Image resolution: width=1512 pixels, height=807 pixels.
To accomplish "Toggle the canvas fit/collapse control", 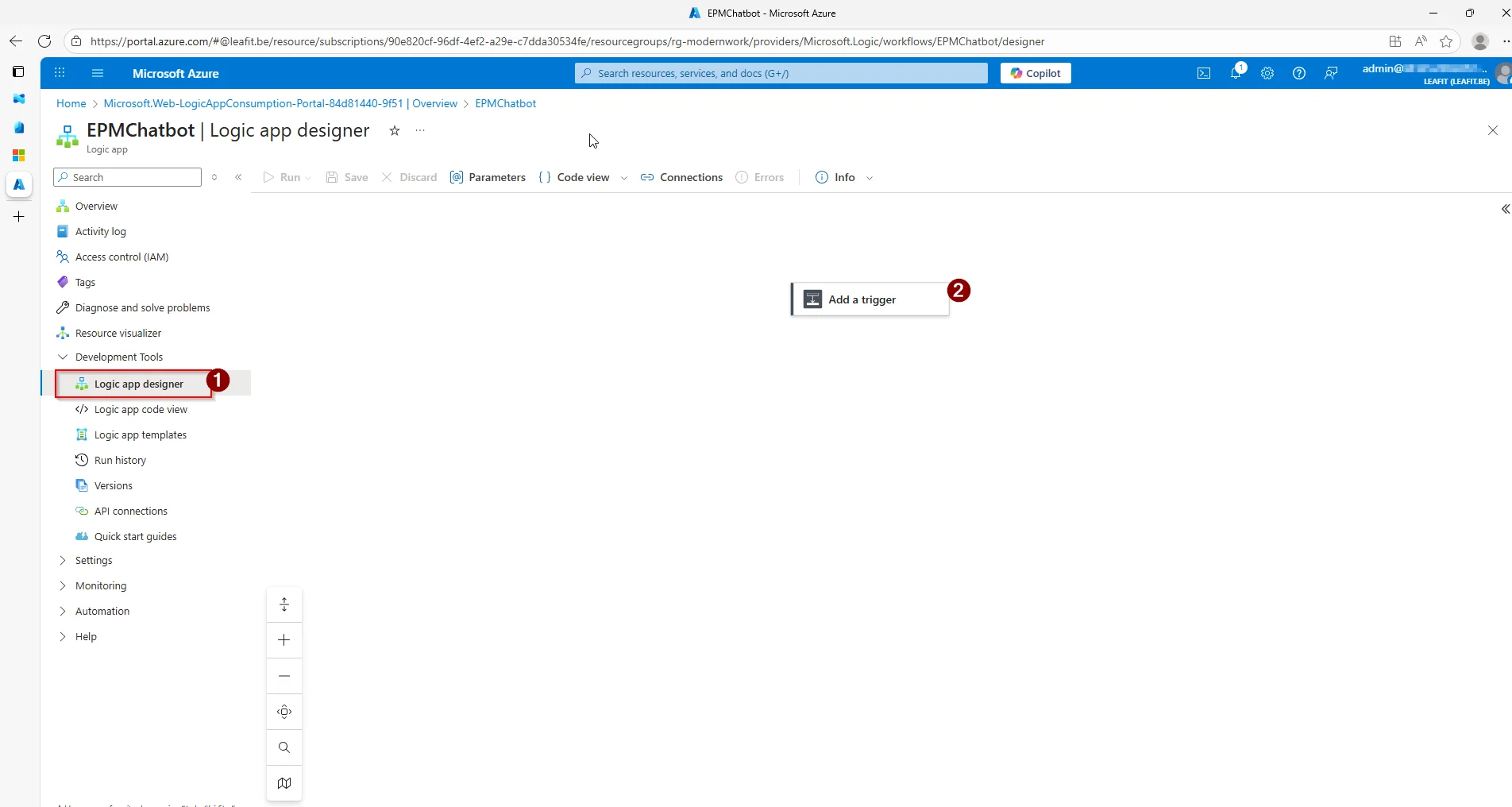I will point(284,604).
